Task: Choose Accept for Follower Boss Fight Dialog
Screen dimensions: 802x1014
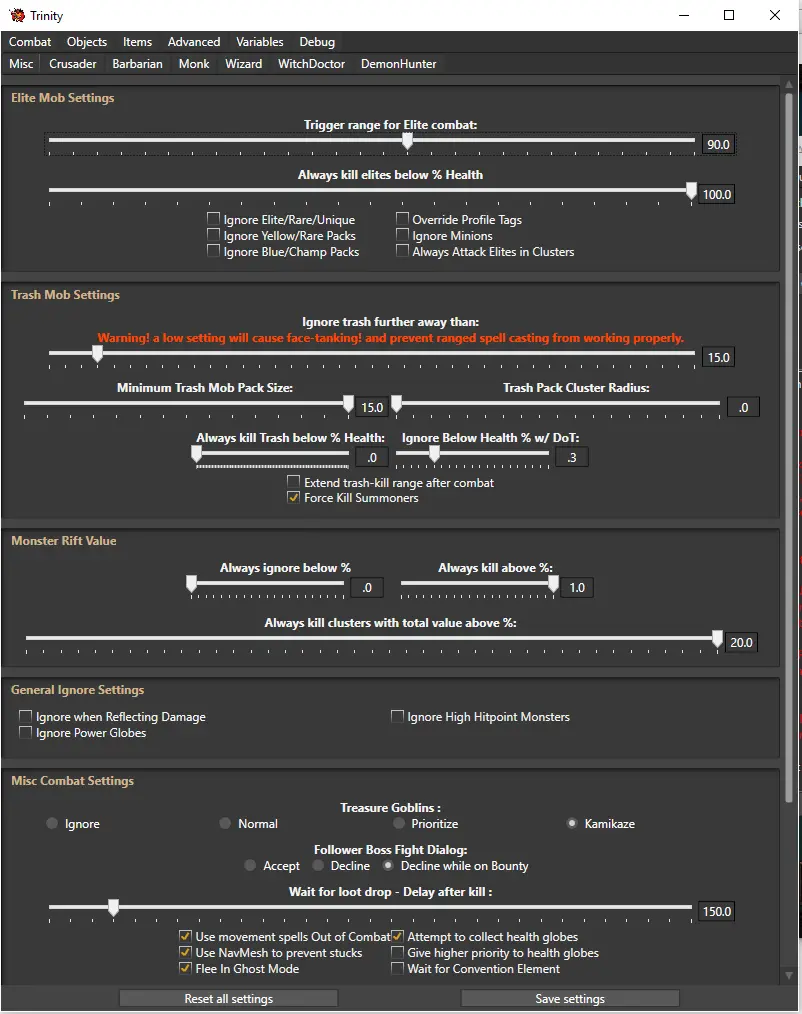Action: pyautogui.click(x=250, y=865)
